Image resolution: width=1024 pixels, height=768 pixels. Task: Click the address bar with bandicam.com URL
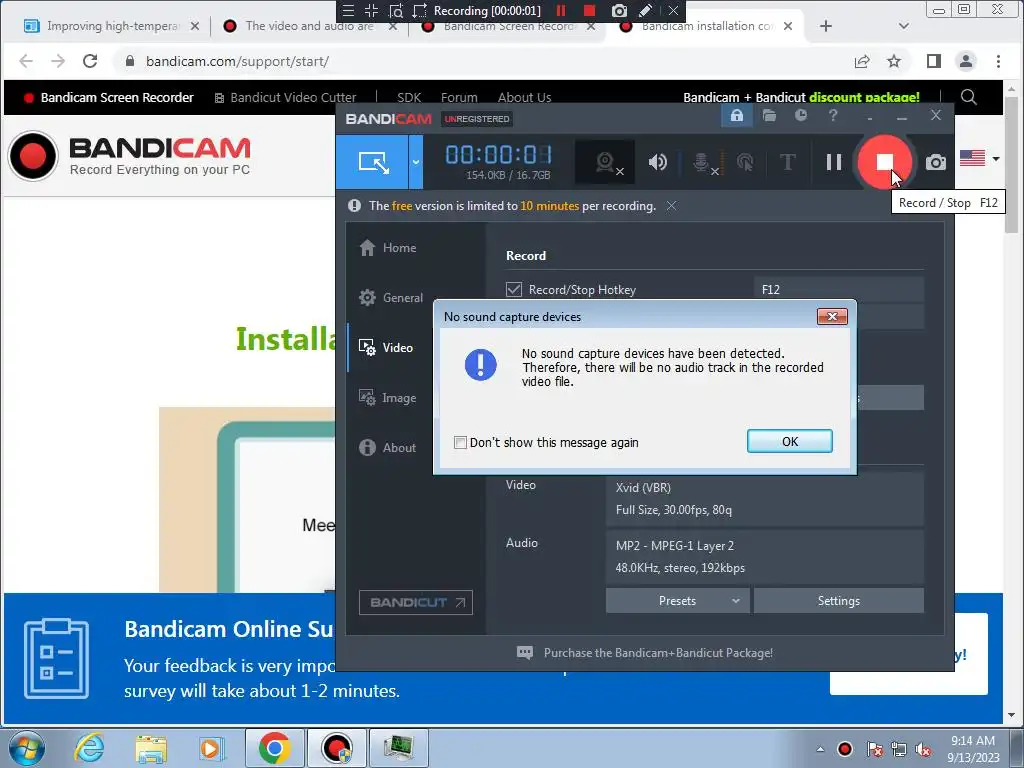[x=483, y=61]
